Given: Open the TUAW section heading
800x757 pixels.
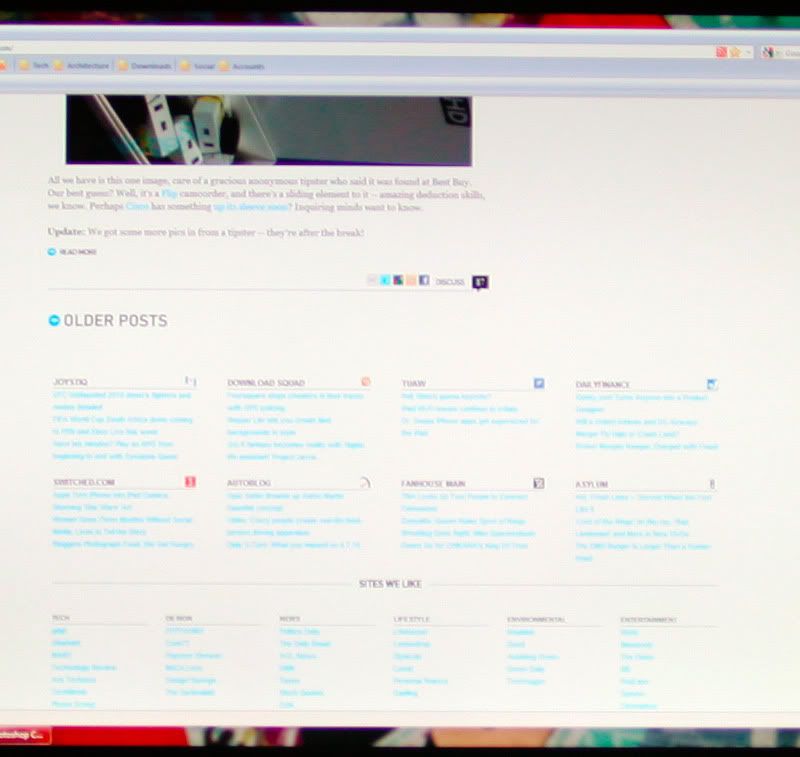Looking at the screenshot, I should (414, 384).
